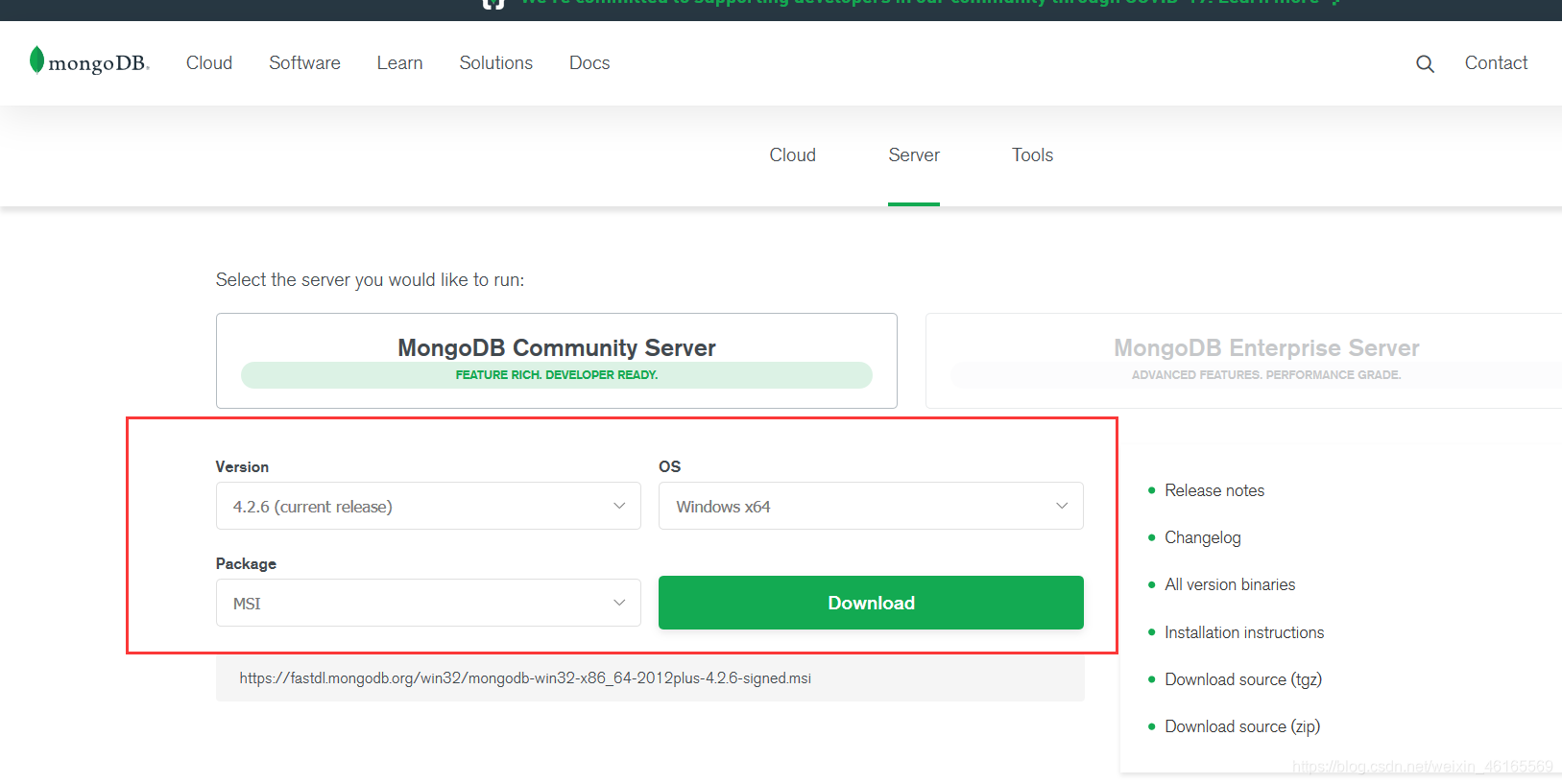The height and width of the screenshot is (784, 1562).
Task: Click Download source (zip) link
Action: pyautogui.click(x=1242, y=726)
